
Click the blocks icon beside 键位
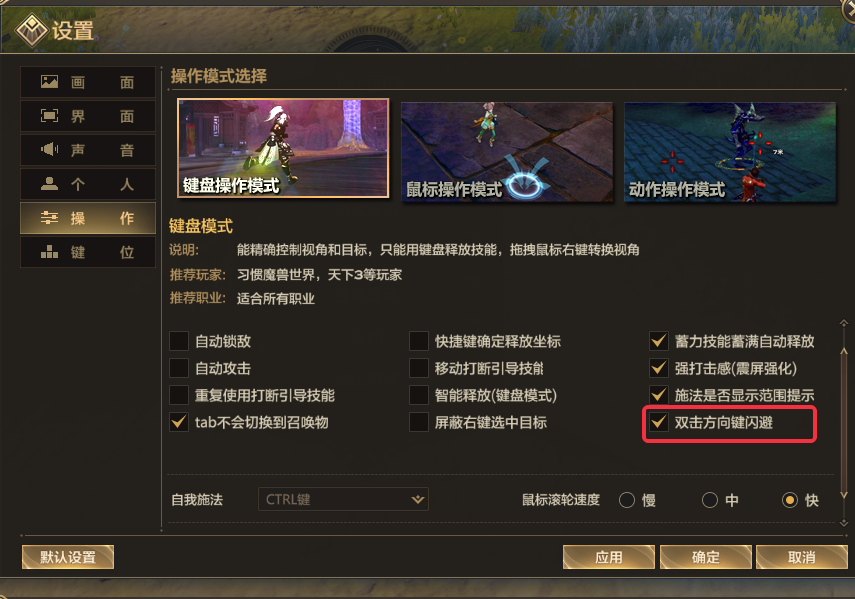click(50, 252)
